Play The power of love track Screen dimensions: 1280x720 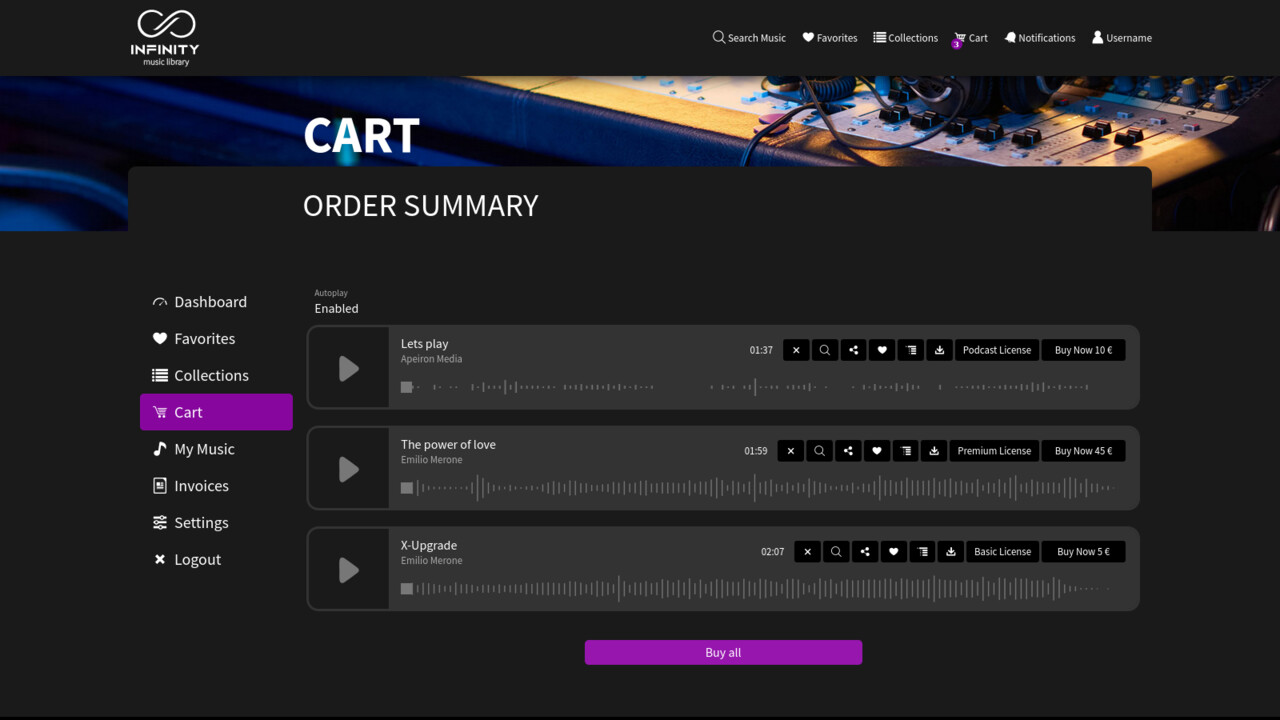click(x=348, y=469)
